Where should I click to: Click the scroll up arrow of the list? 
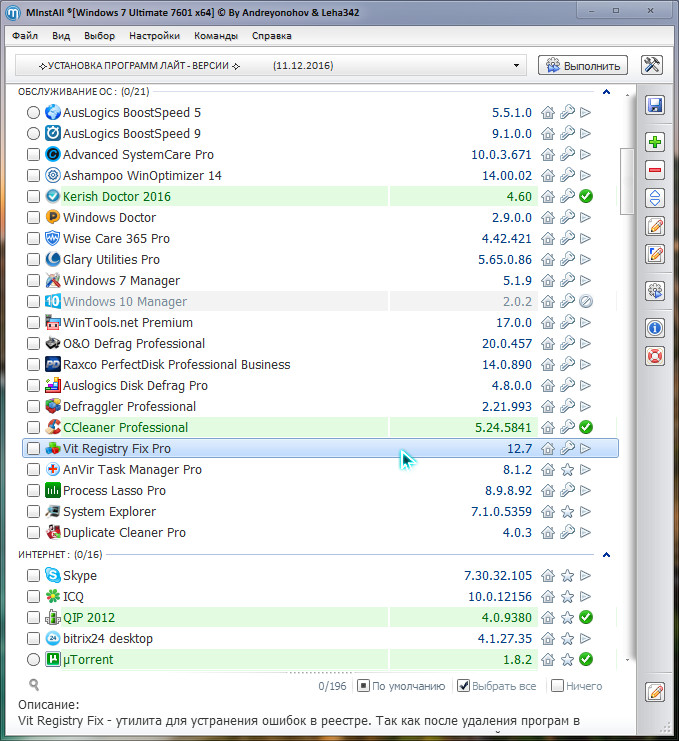coord(627,95)
